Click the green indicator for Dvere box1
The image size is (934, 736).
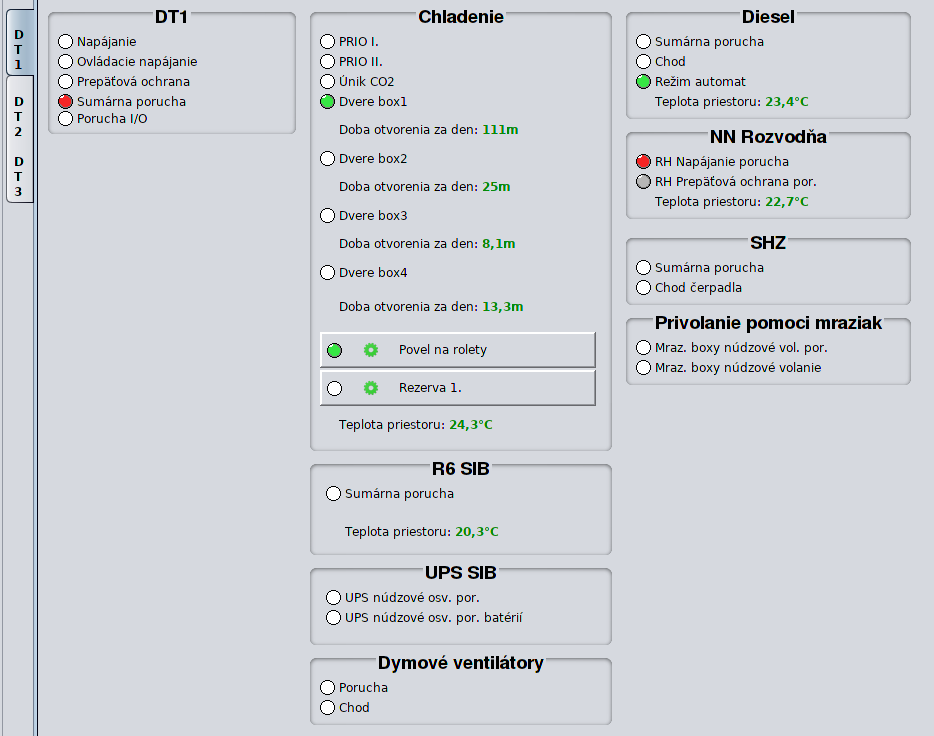coord(327,102)
